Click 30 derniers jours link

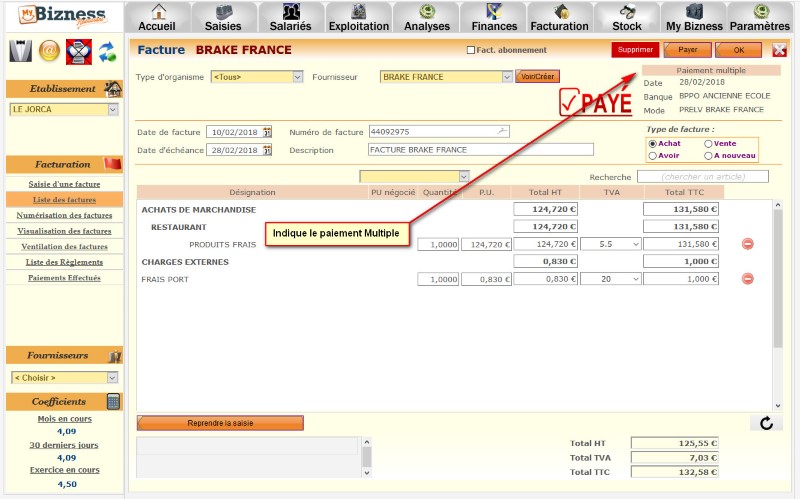[64, 445]
